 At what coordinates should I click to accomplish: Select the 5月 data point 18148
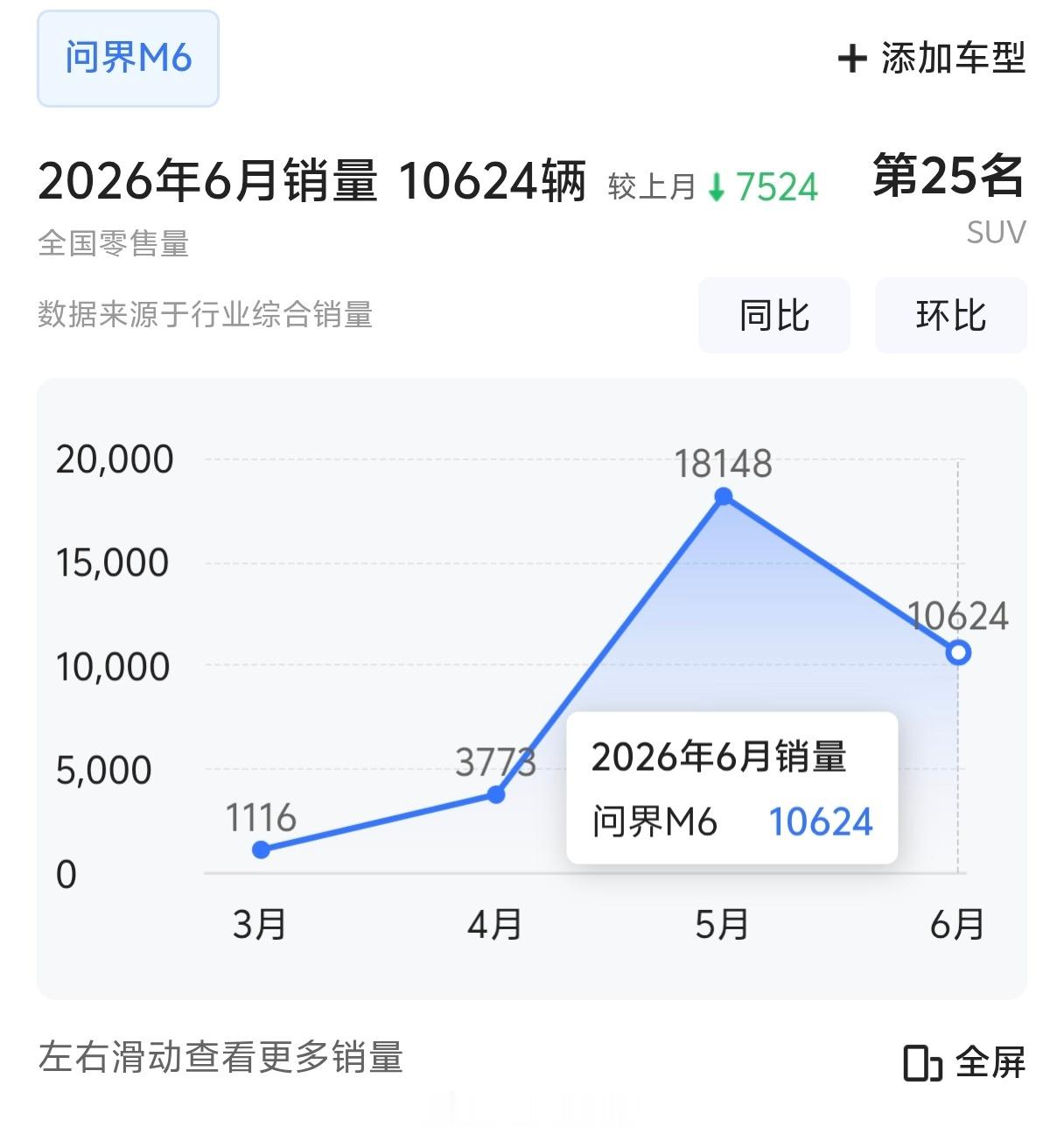click(724, 497)
